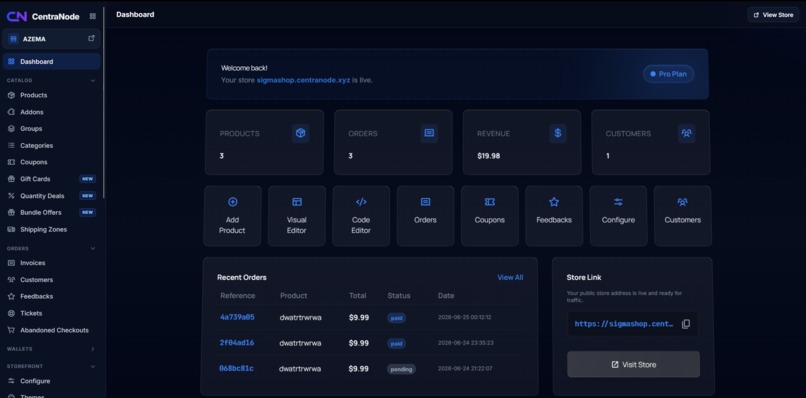Click the Orders stat card icon
This screenshot has height=398, width=806.
pos(429,134)
